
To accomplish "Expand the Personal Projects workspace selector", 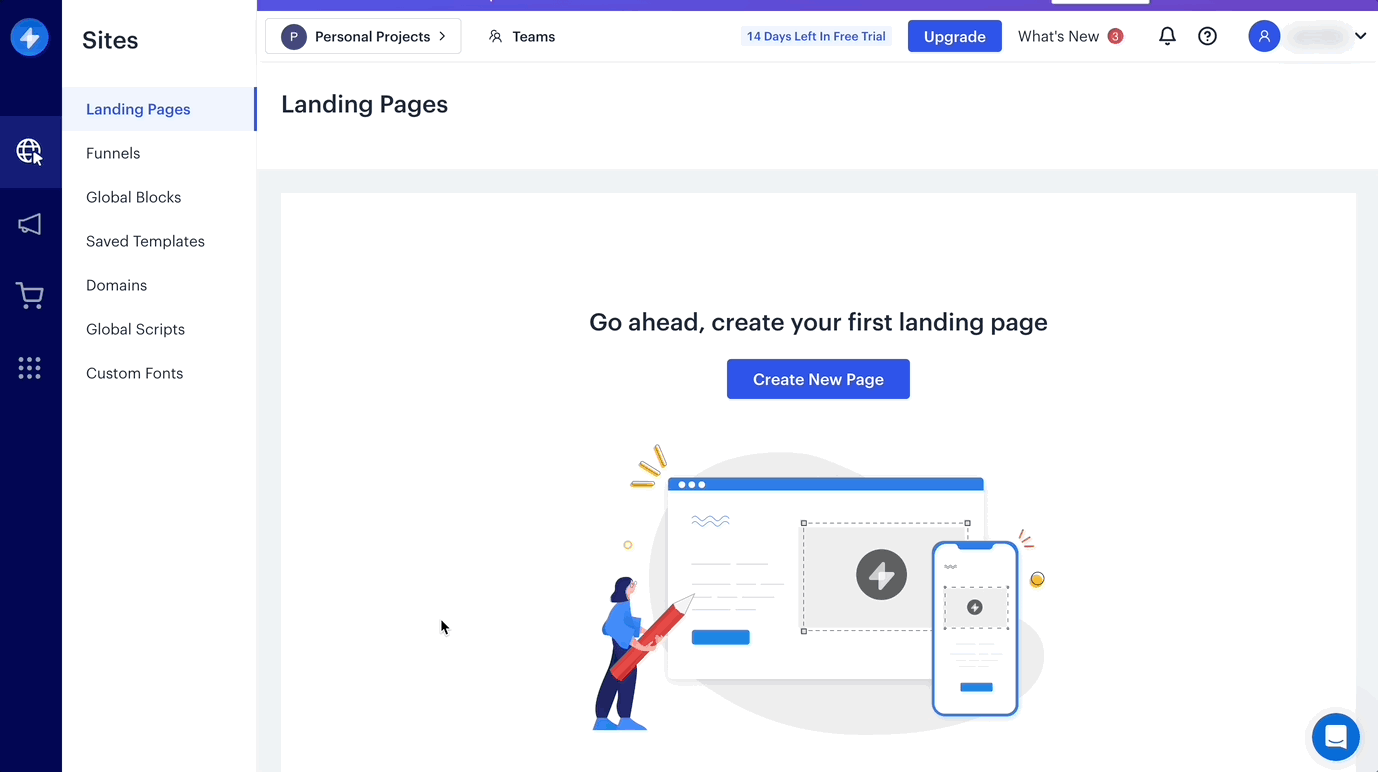I will 363,37.
